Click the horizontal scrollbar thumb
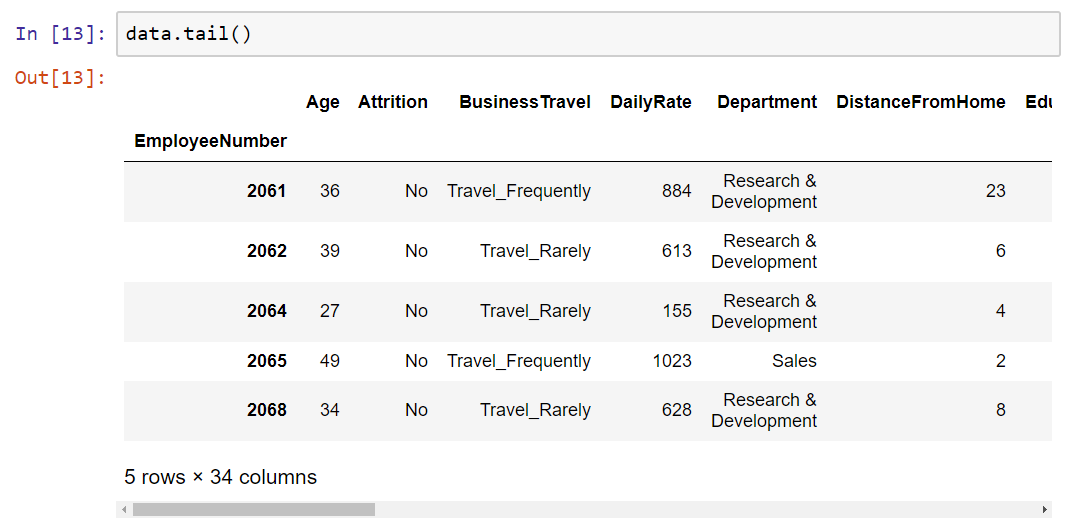This screenshot has height=528, width=1073. (254, 510)
